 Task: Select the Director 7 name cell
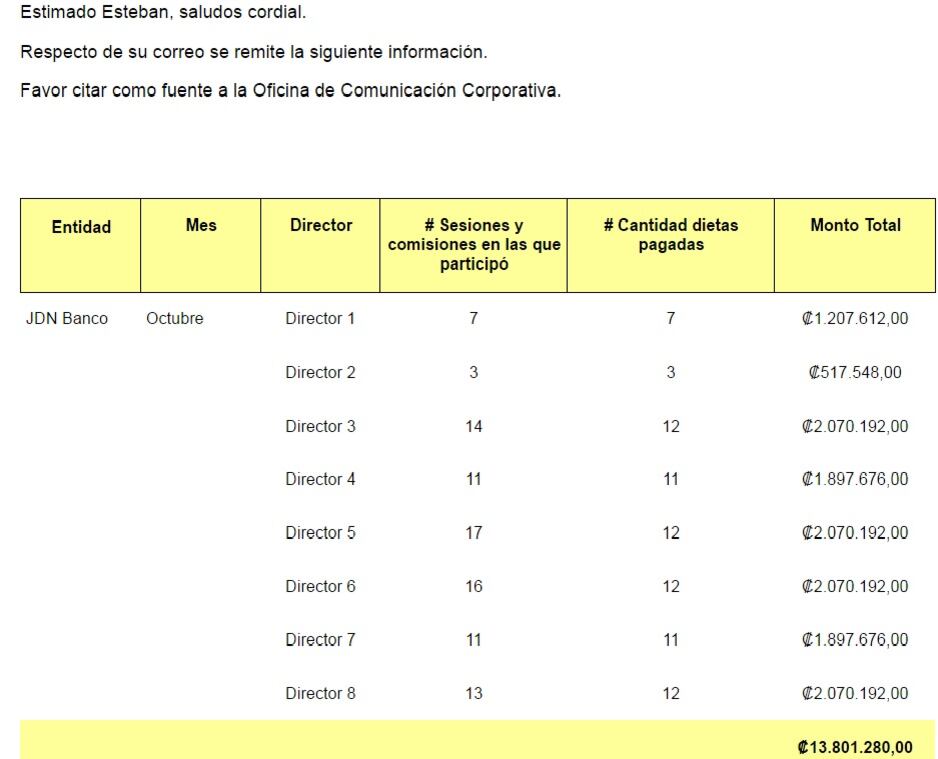click(x=320, y=640)
